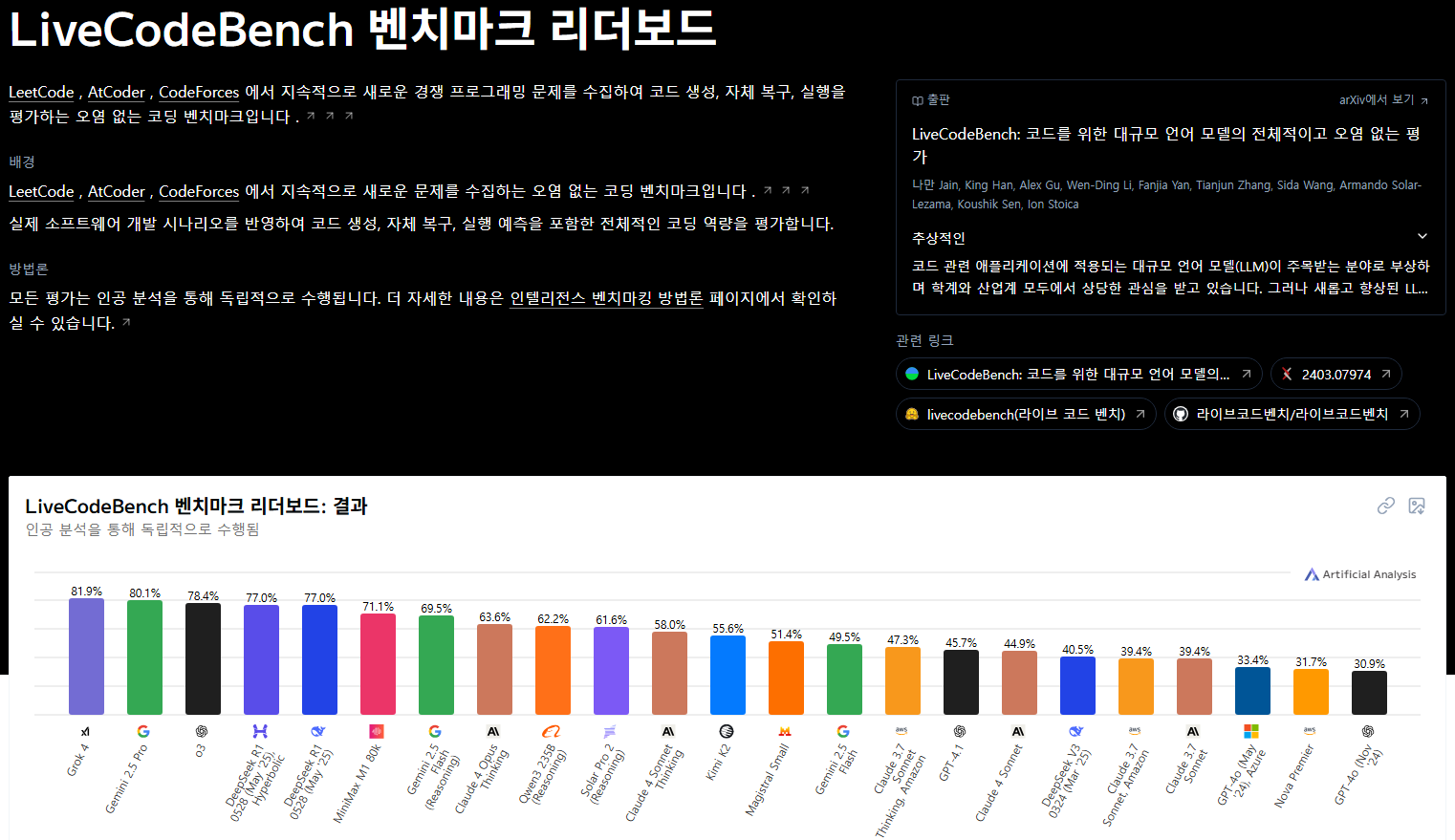Open the '인텔리전스 벤치마킹 방법론' link
This screenshot has height=840, width=1455.
(x=606, y=298)
